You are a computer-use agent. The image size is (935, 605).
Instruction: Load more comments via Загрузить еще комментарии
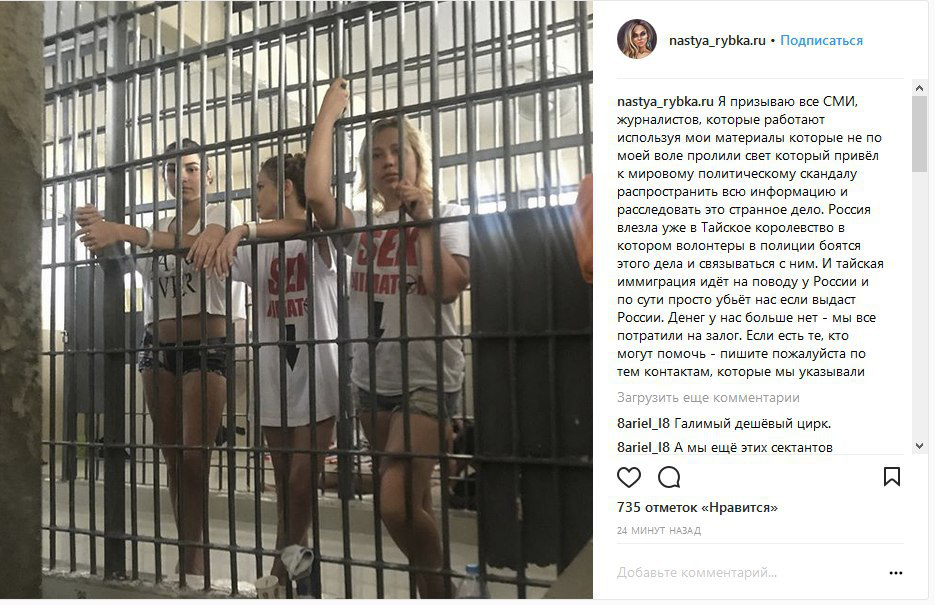(x=708, y=398)
